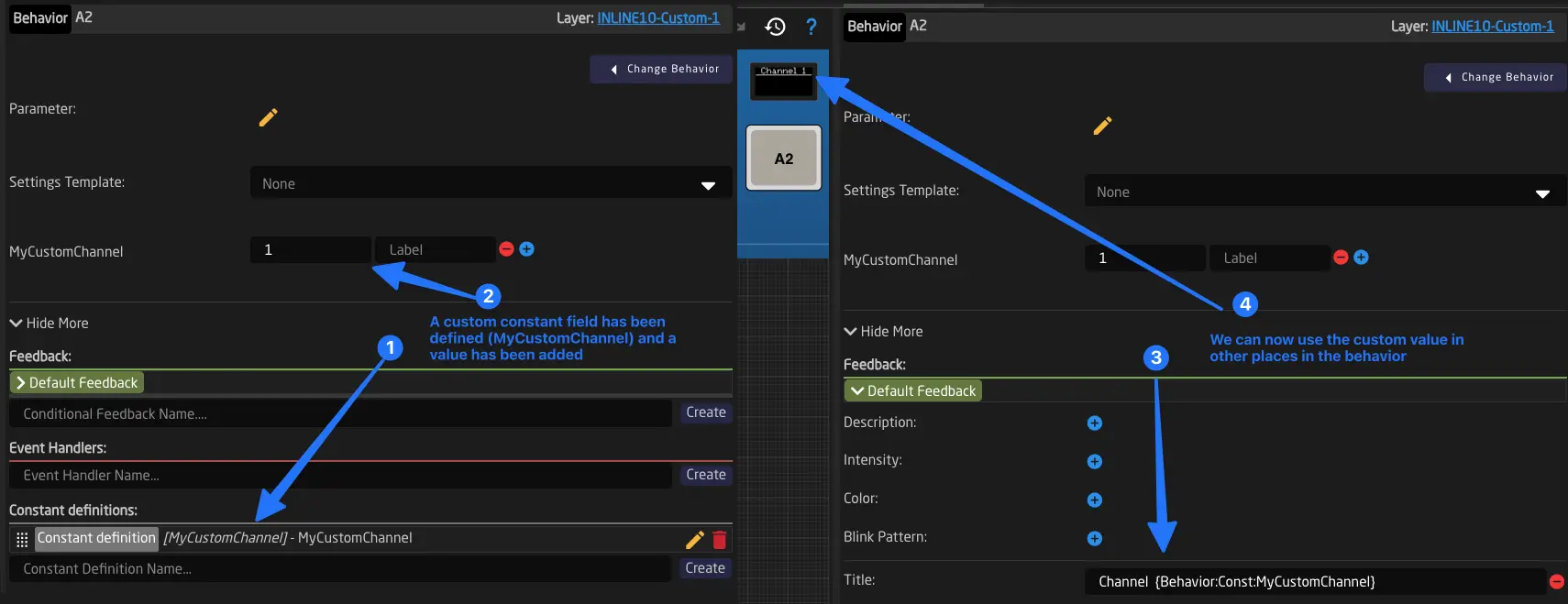
Task: Select the Behavior tab in left panel
Action: point(40,17)
